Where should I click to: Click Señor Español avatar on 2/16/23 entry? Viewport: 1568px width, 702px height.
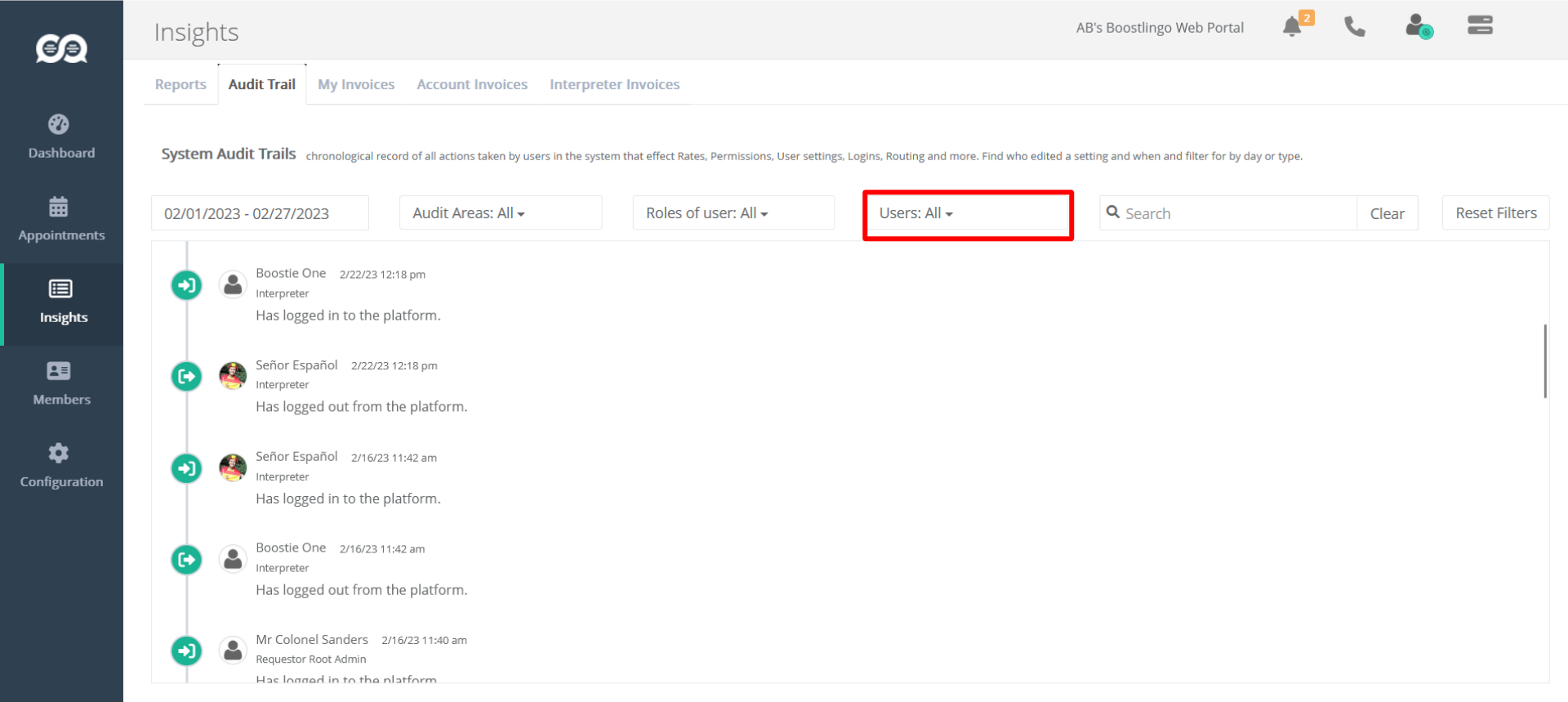(x=233, y=467)
